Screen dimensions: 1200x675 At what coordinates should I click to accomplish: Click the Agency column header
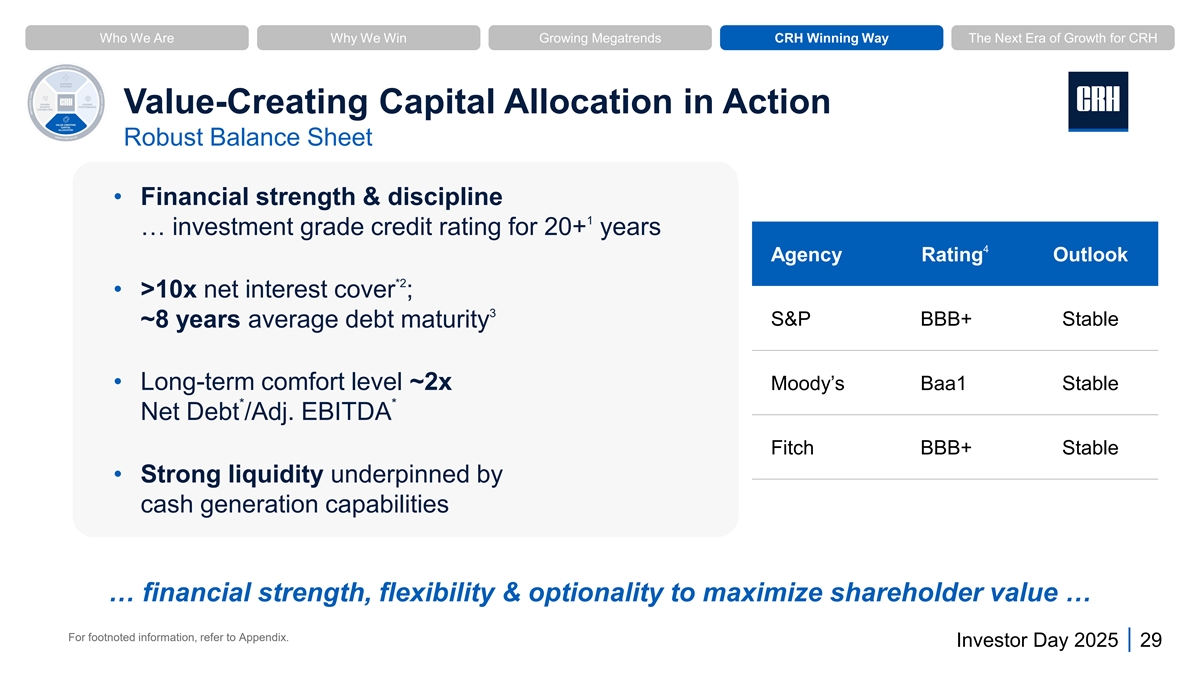tap(806, 255)
